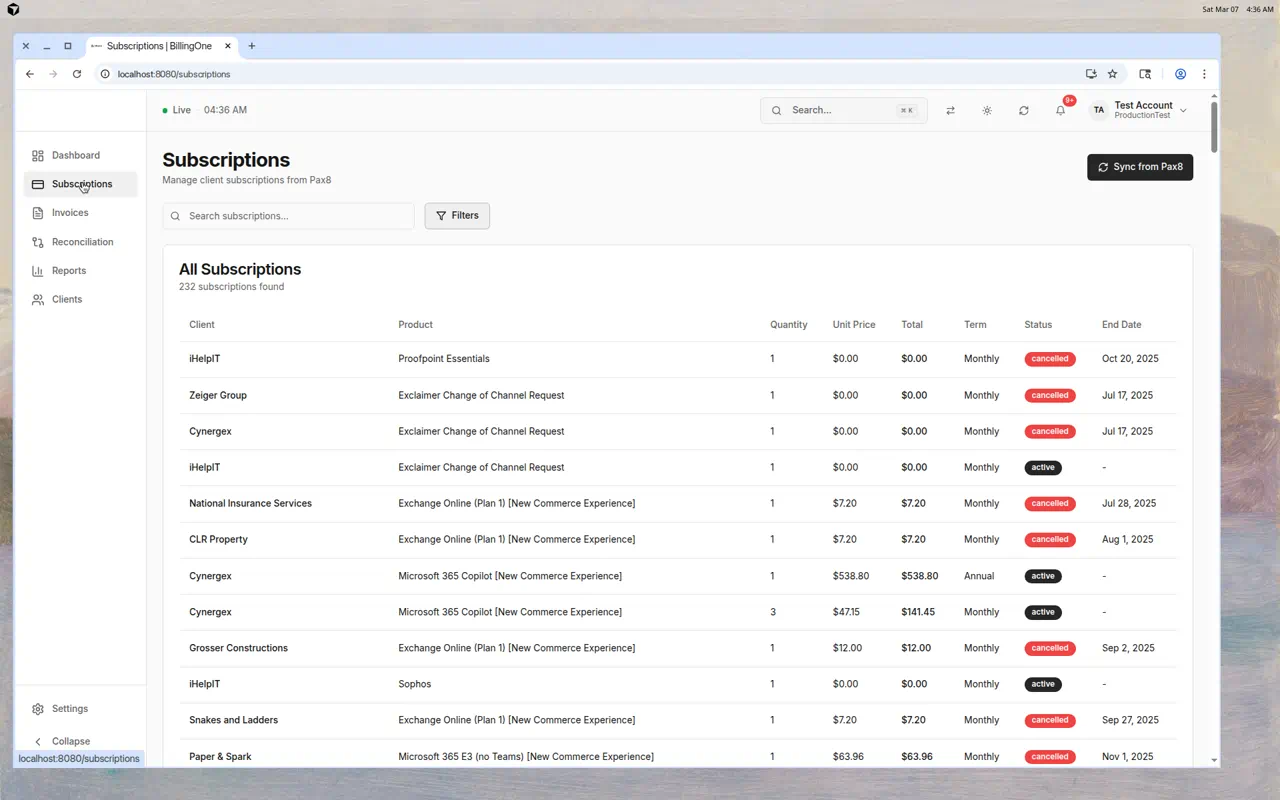Click the OS logo in top-left corner
This screenshot has width=1280, height=800.
[x=13, y=9]
